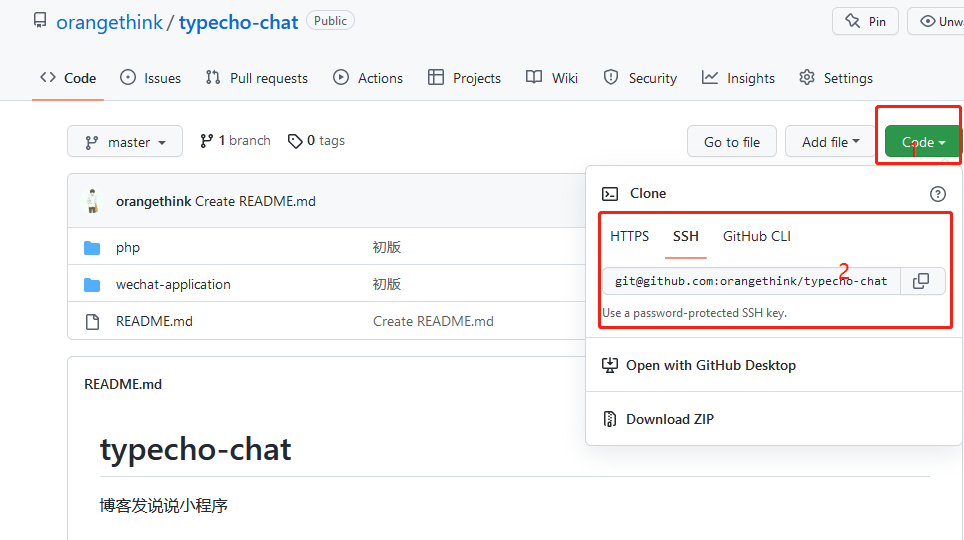Toggle the green Code dropdown button

tap(923, 142)
